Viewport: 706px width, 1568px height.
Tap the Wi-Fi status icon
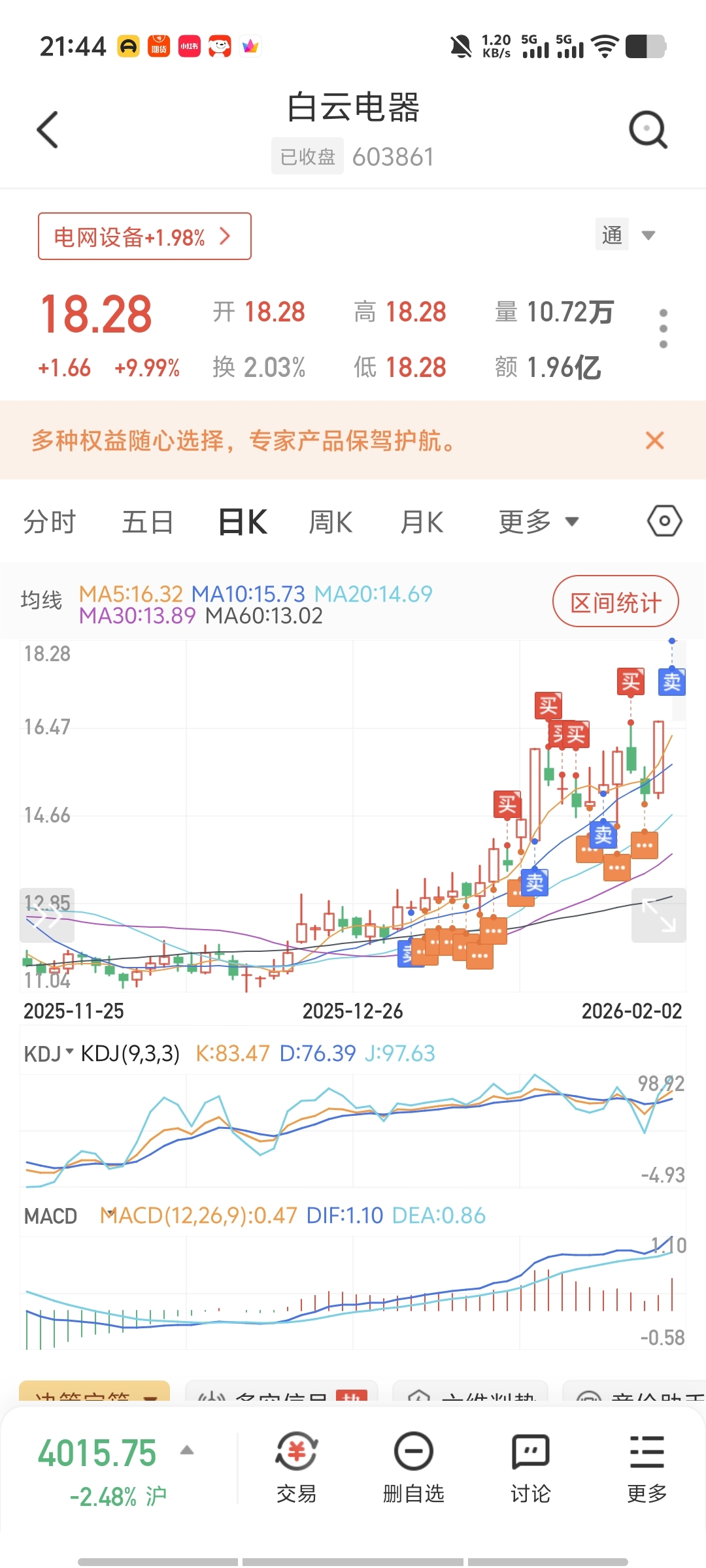[x=605, y=46]
